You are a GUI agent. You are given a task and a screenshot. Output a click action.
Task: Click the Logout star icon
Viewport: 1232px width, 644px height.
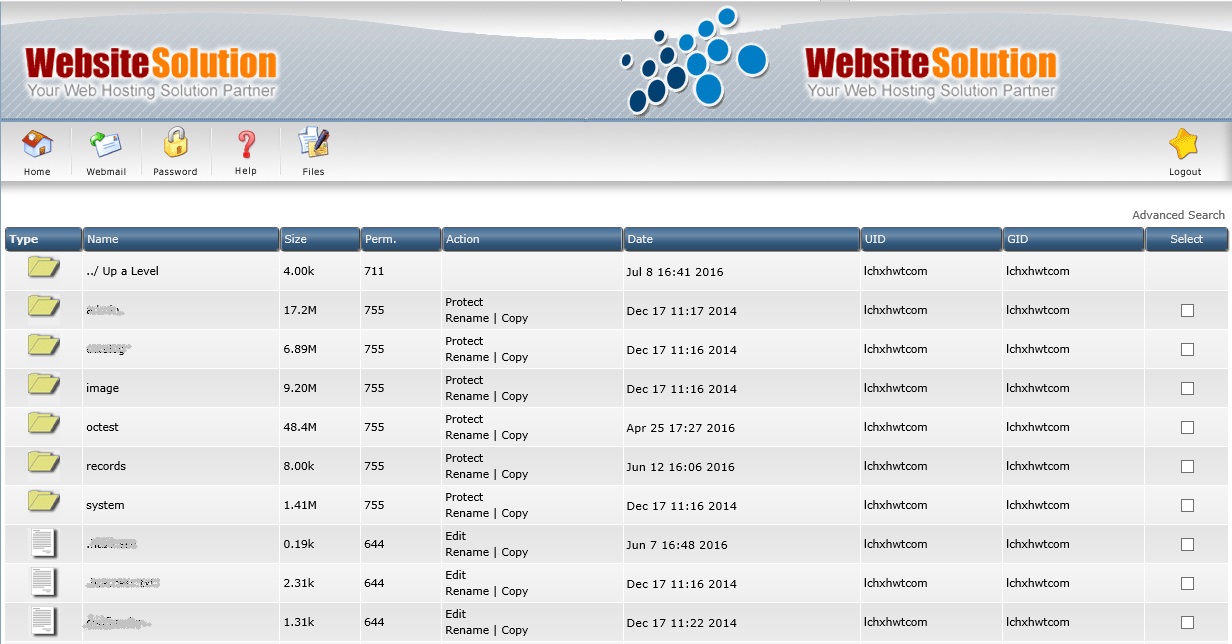[1184, 145]
